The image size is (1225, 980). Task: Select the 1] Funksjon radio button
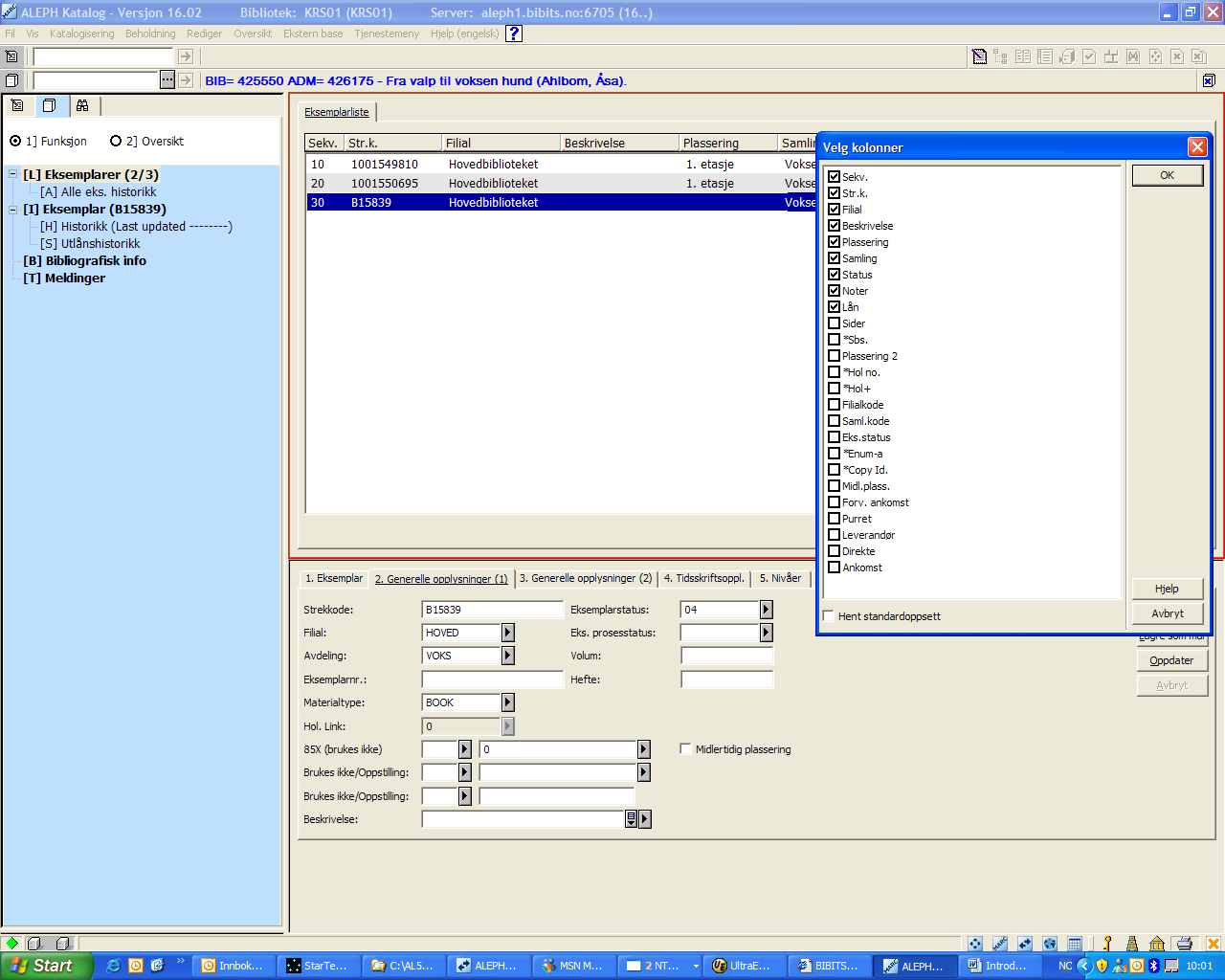pyautogui.click(x=15, y=142)
